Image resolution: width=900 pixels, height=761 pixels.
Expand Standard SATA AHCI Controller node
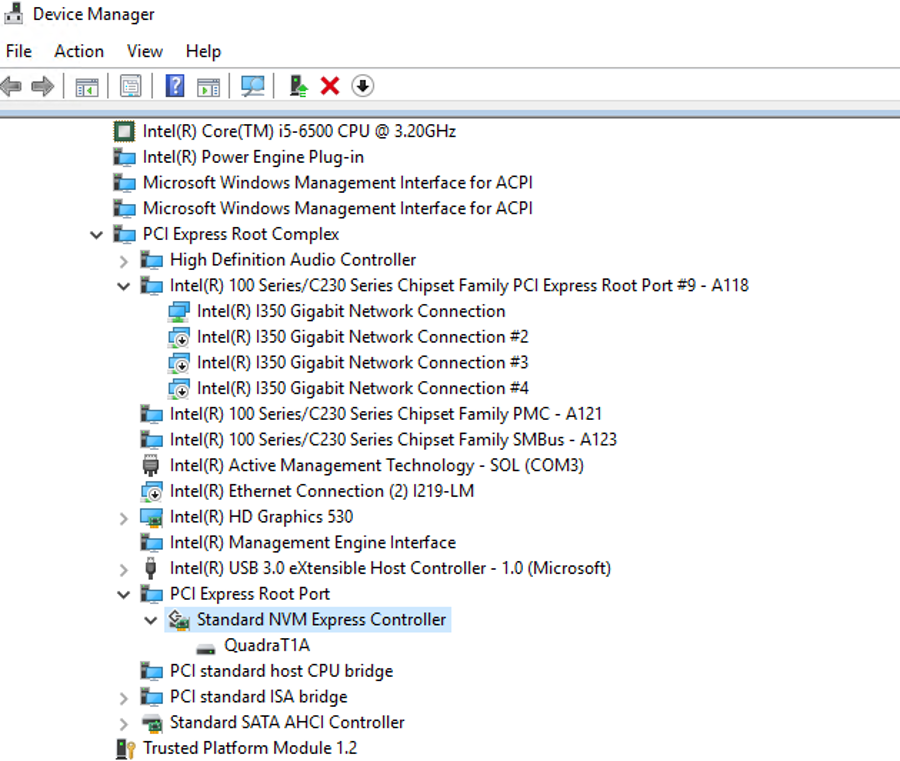tap(123, 724)
